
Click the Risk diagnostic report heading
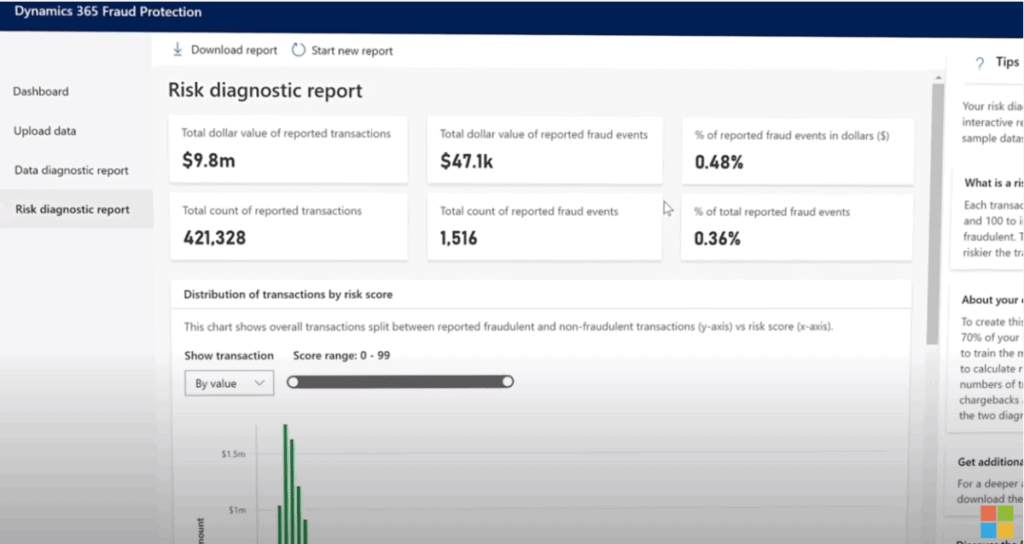pyautogui.click(x=265, y=90)
